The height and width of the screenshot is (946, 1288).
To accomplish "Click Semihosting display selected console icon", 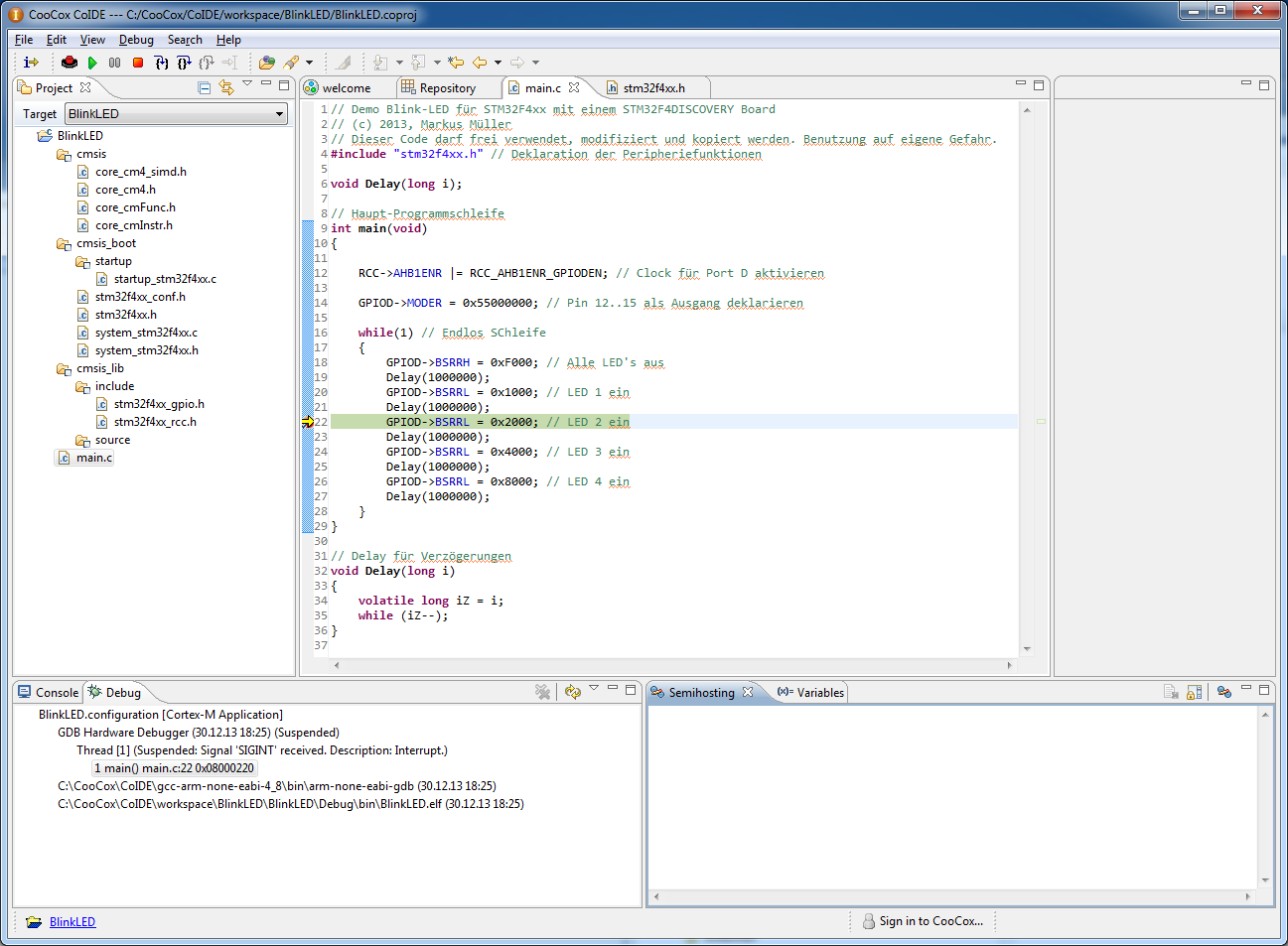I will click(x=1223, y=692).
